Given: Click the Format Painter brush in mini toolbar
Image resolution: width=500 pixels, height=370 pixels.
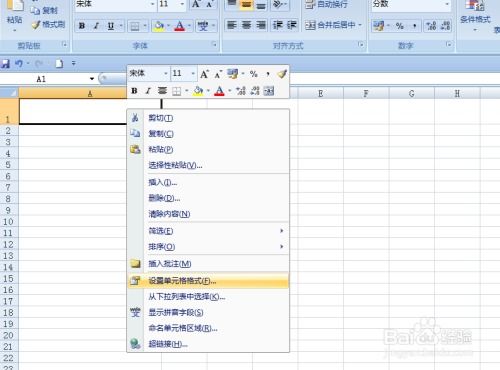Looking at the screenshot, I should [x=282, y=74].
